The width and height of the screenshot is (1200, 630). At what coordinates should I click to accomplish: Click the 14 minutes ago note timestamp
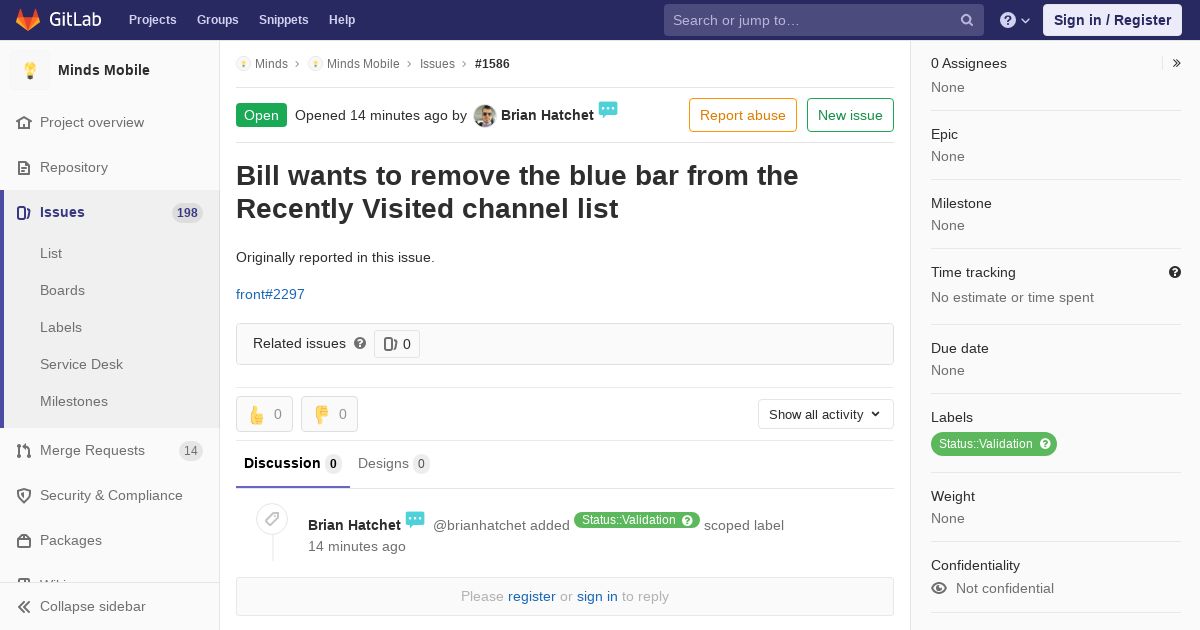click(357, 546)
